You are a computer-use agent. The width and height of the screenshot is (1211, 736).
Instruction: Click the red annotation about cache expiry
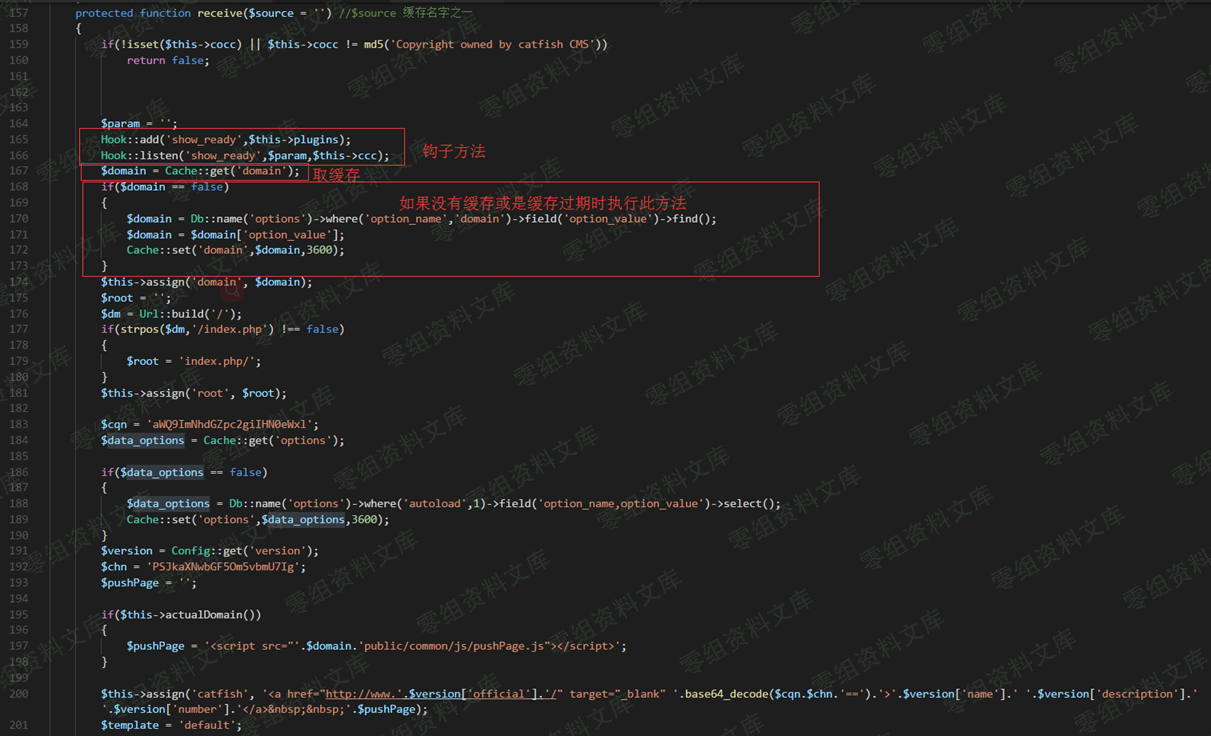(x=543, y=203)
